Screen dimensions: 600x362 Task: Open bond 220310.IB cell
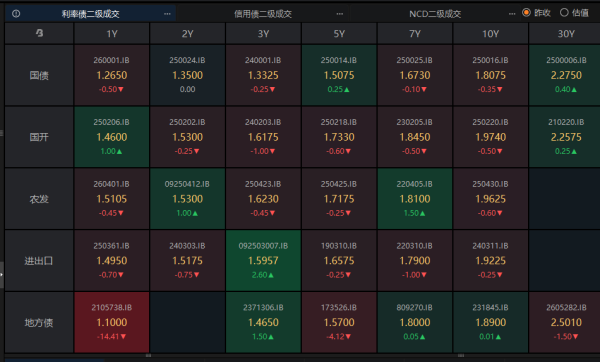click(x=415, y=261)
